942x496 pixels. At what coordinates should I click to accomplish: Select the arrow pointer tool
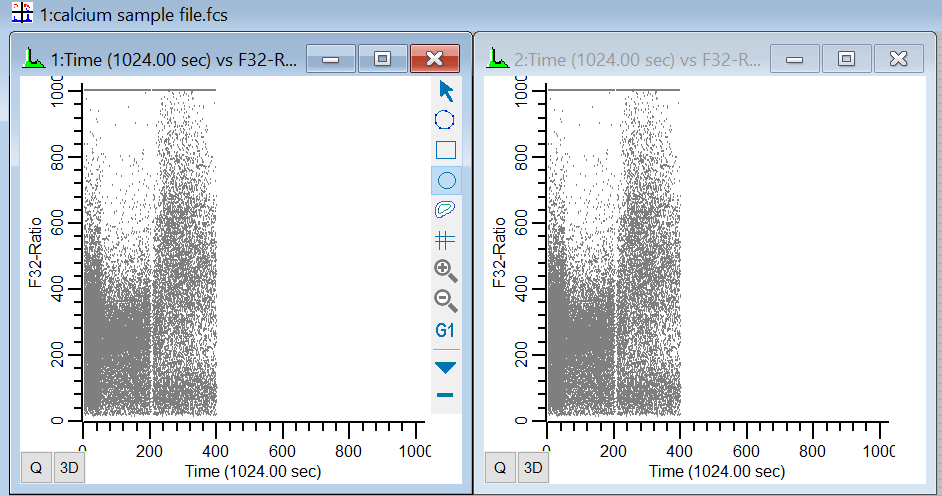point(446,92)
